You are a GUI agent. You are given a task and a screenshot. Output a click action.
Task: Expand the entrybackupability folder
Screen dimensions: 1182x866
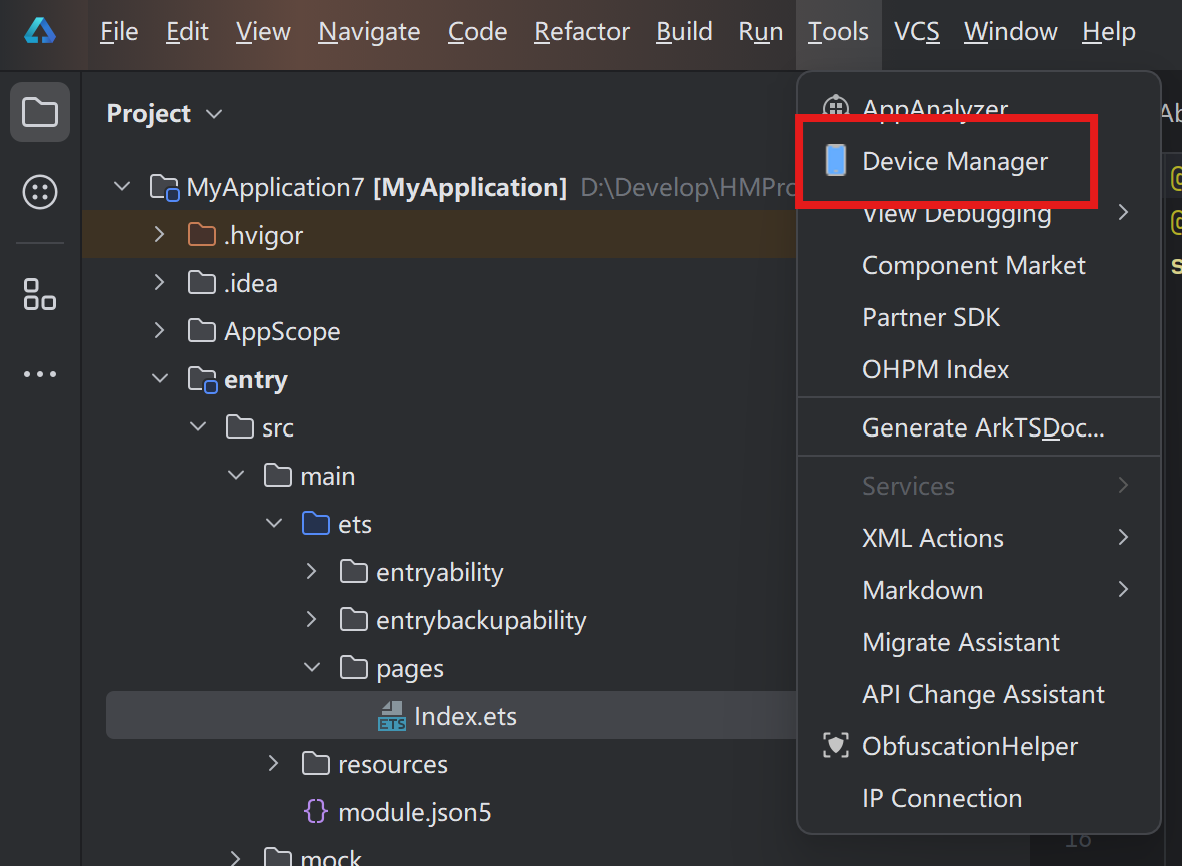click(311, 620)
